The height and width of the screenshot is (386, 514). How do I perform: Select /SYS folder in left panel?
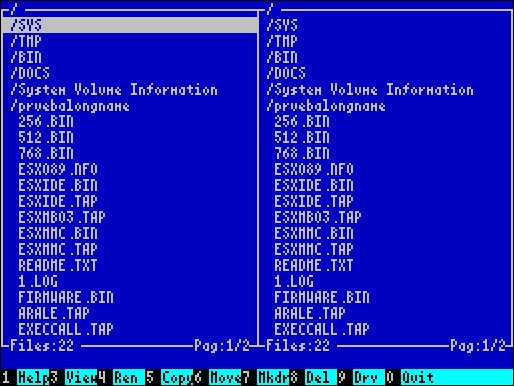(x=130, y=25)
